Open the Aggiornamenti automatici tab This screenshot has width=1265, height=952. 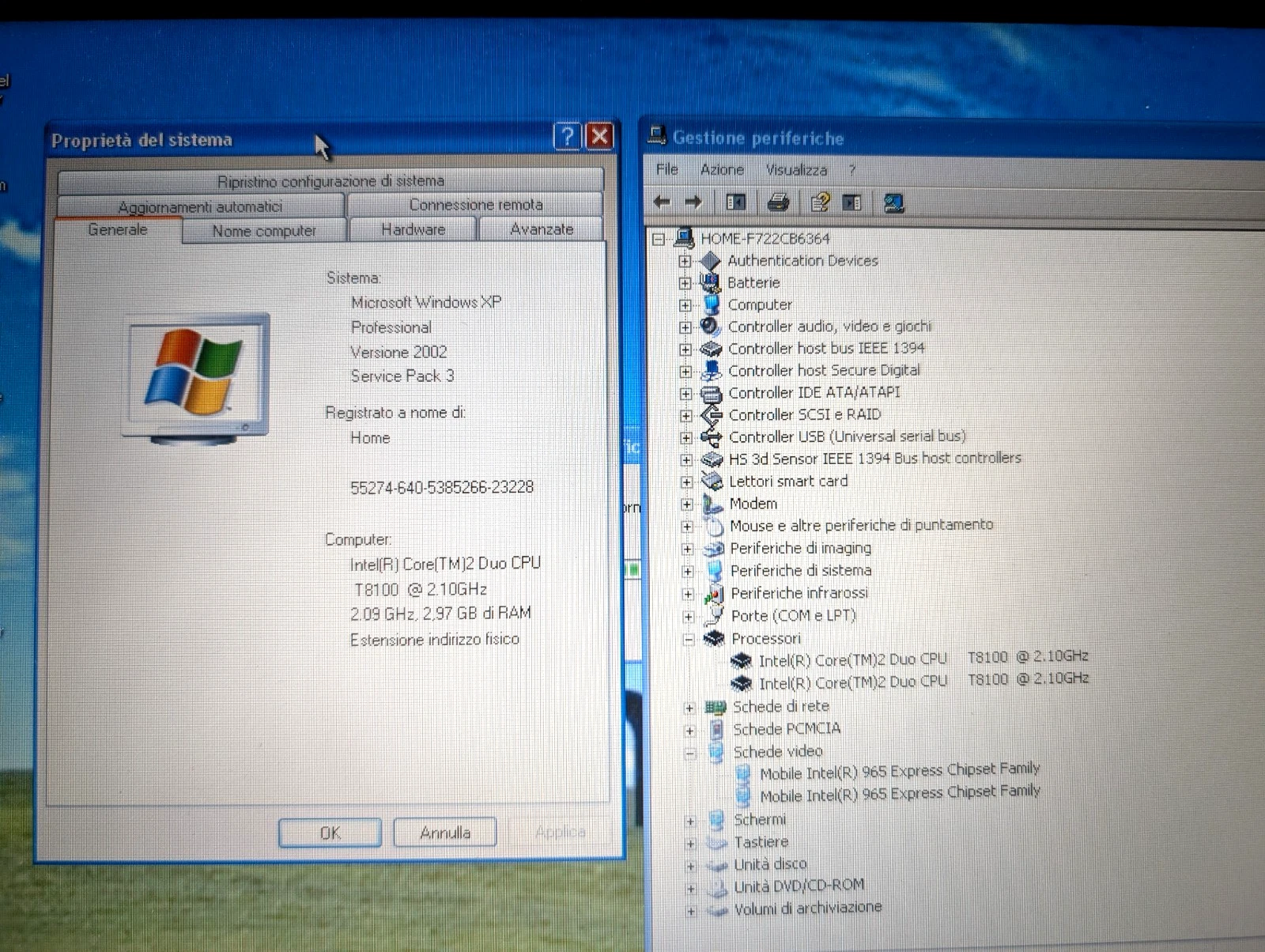(200, 206)
